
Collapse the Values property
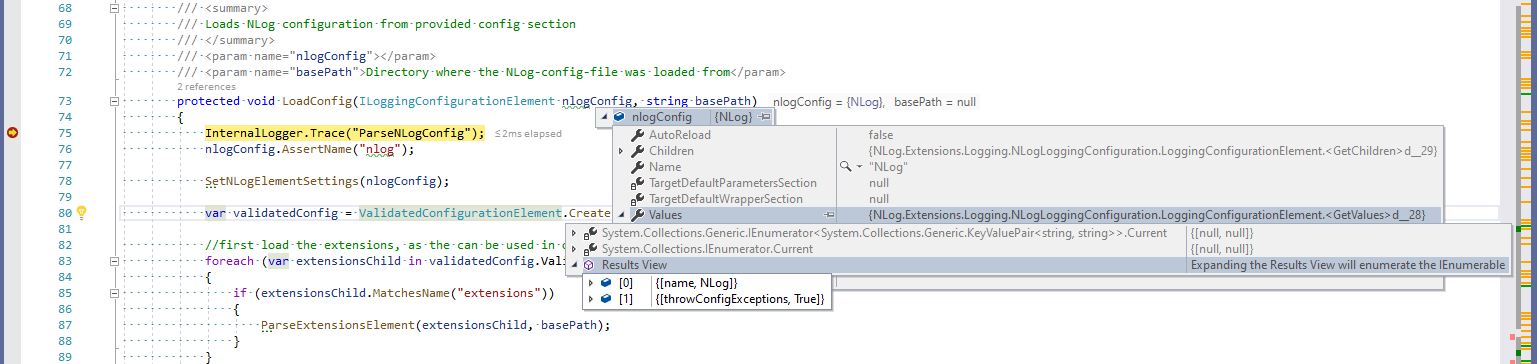pyautogui.click(x=621, y=215)
